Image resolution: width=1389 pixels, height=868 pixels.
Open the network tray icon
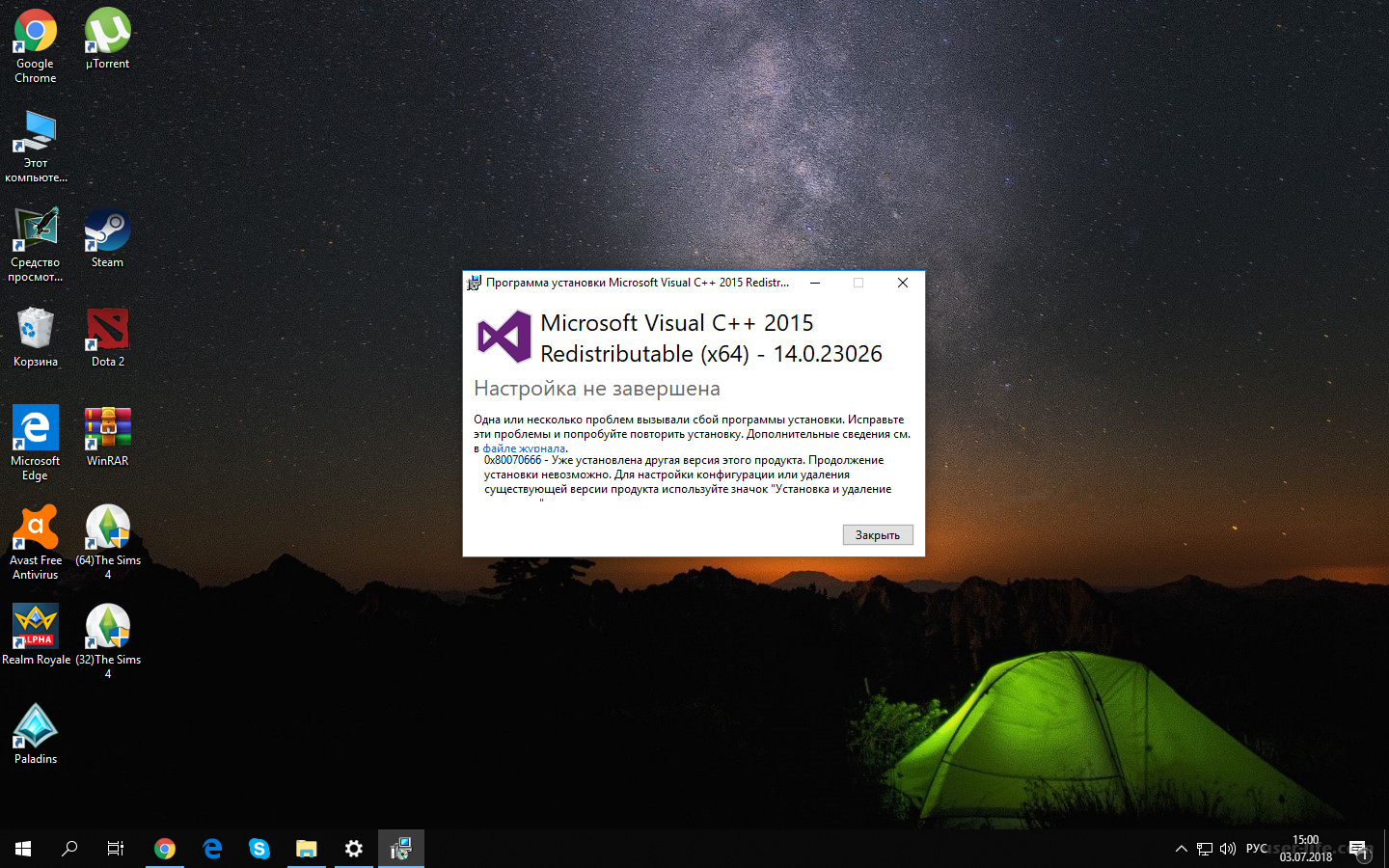click(1205, 849)
